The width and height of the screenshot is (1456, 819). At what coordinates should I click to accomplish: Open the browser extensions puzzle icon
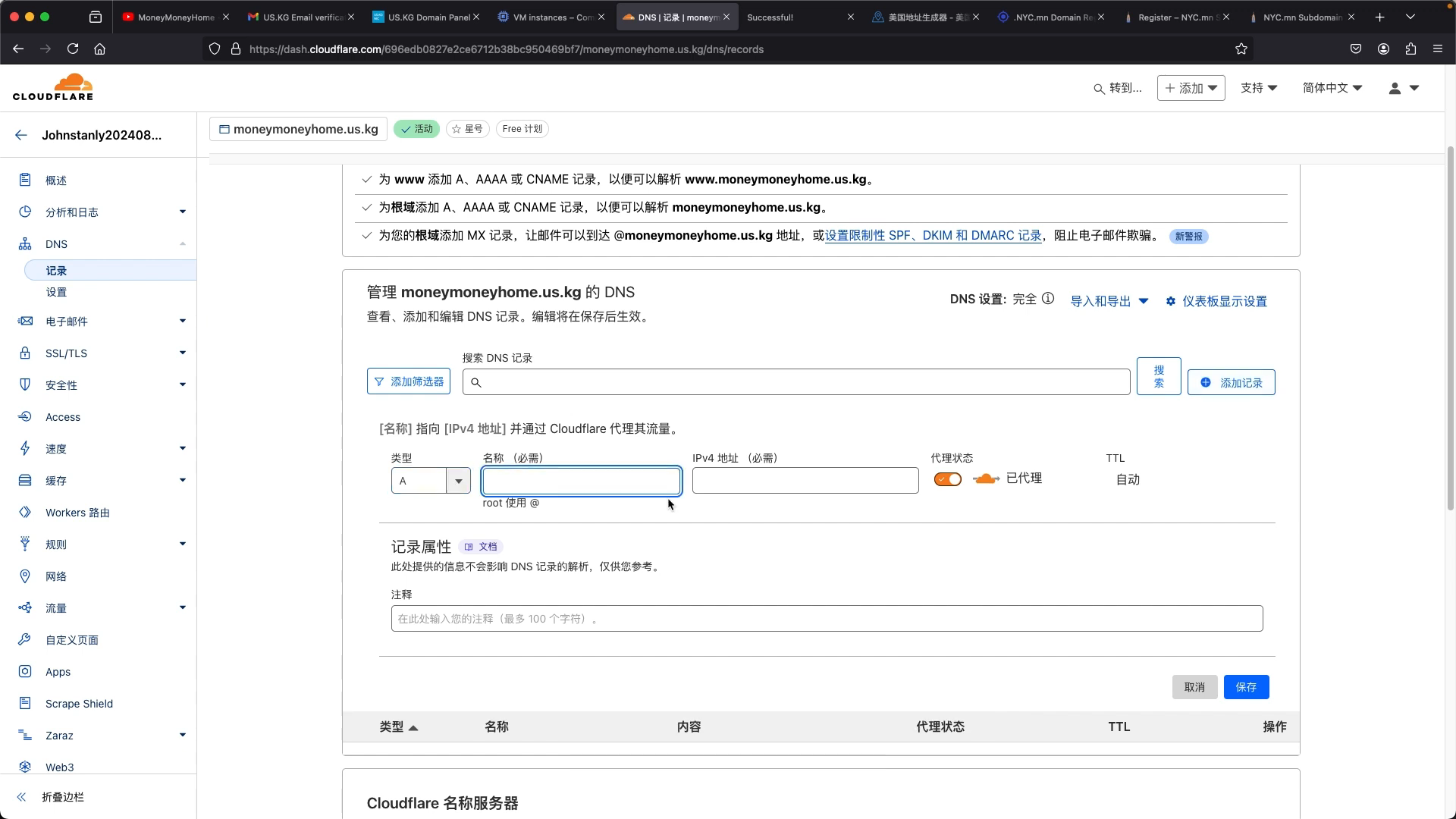click(x=1410, y=49)
